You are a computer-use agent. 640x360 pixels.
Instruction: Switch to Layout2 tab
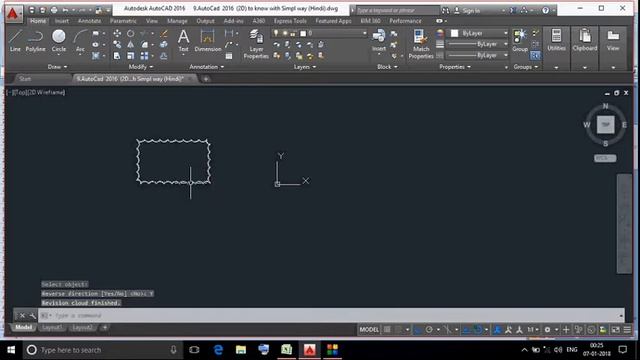(x=82, y=328)
